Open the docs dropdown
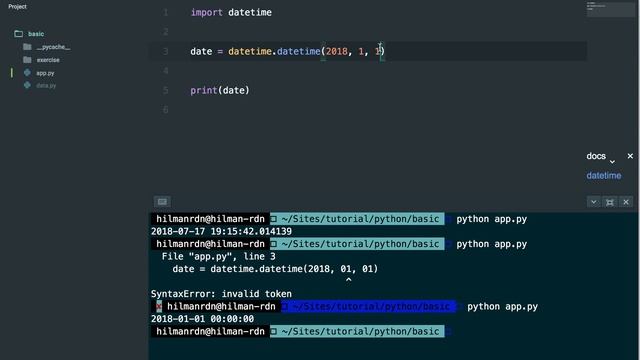640x360 pixels. pos(601,156)
